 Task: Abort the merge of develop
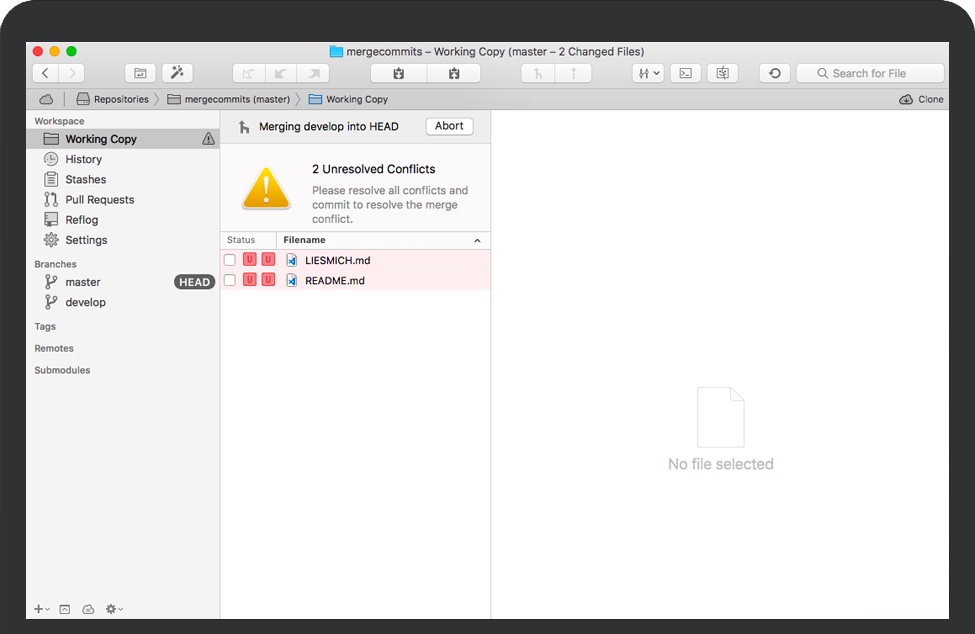click(449, 126)
